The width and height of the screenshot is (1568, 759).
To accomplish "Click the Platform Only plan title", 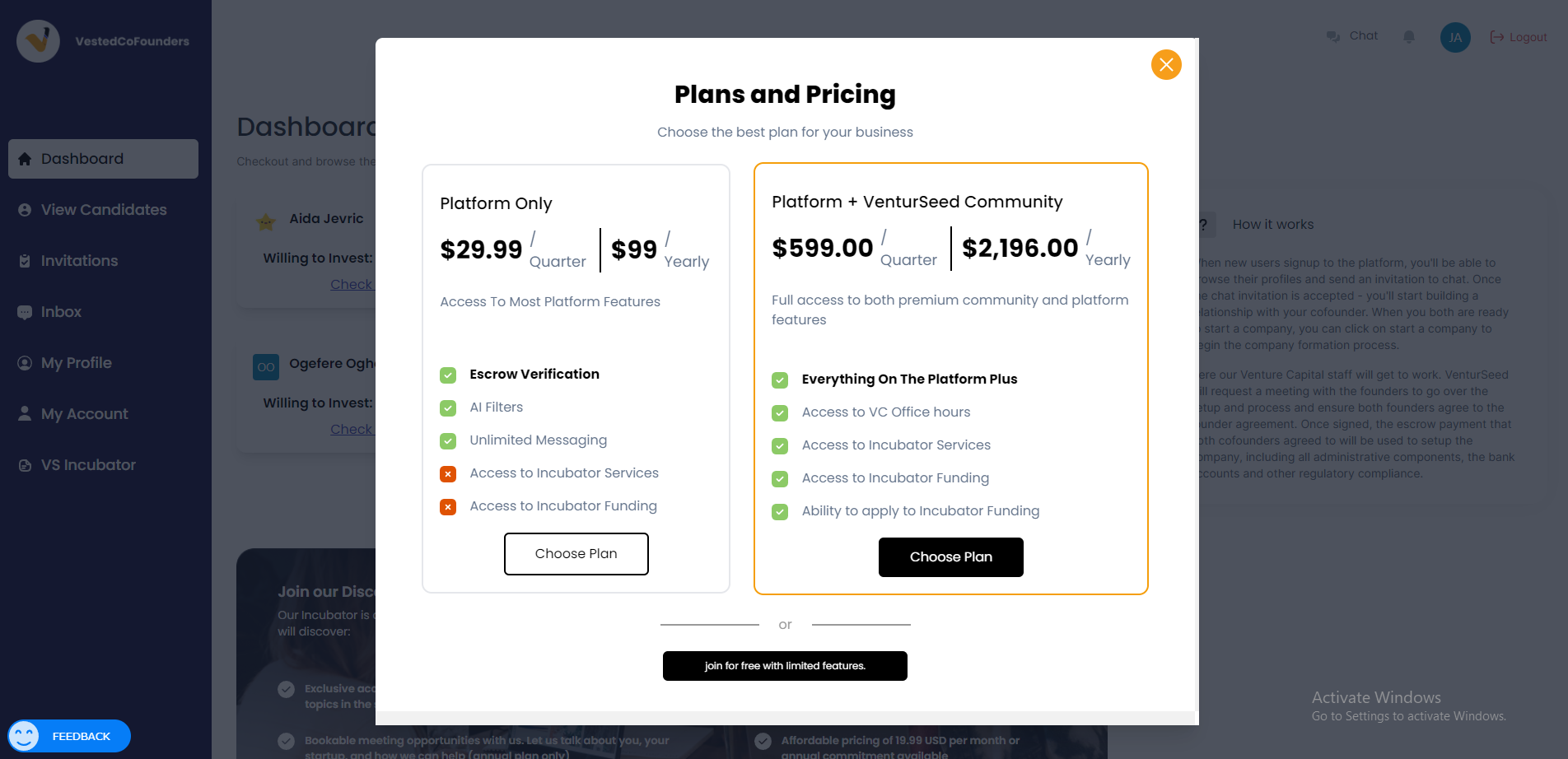I will coord(496,203).
